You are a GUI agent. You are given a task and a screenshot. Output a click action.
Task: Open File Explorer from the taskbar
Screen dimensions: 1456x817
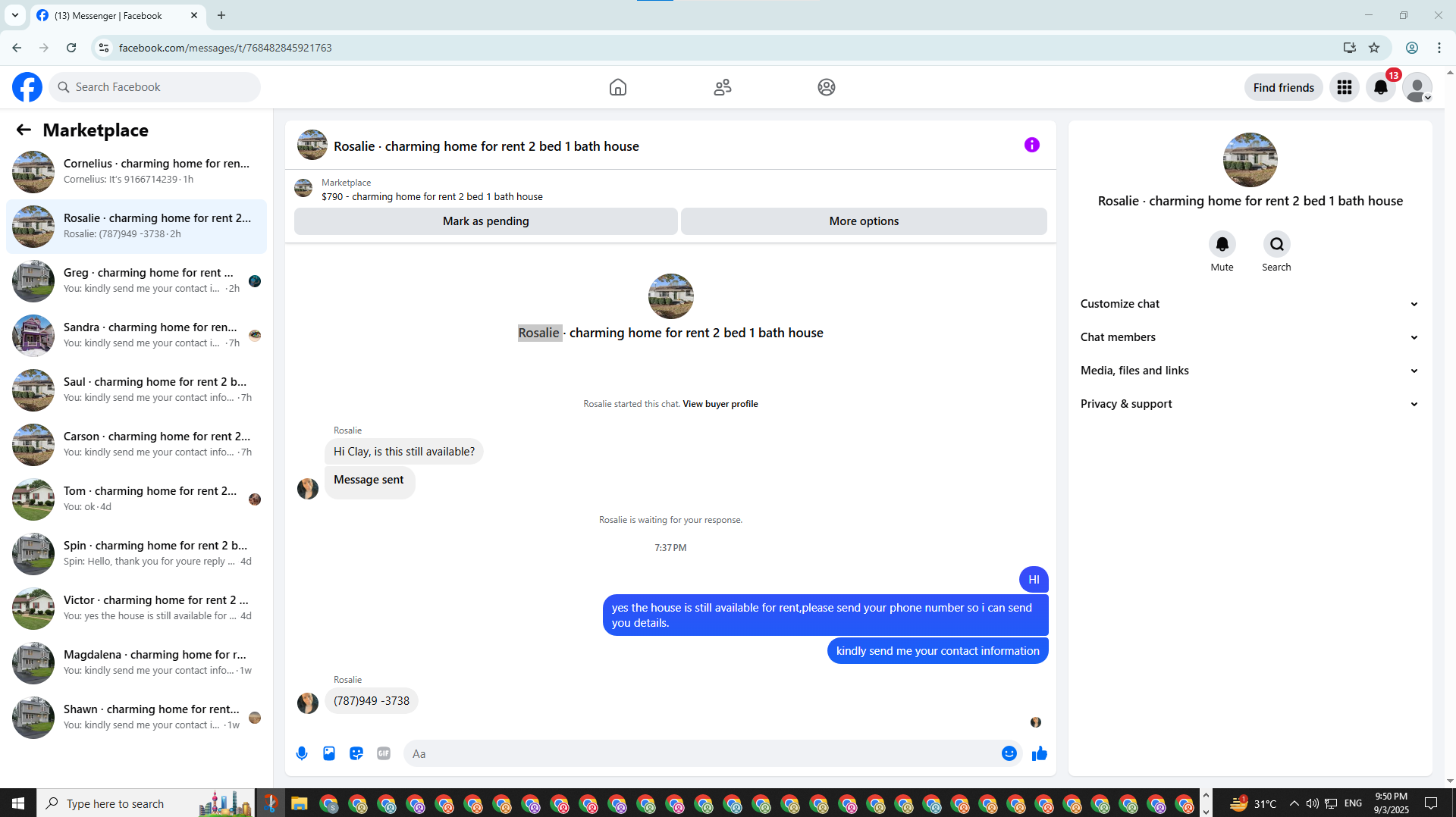coord(300,803)
